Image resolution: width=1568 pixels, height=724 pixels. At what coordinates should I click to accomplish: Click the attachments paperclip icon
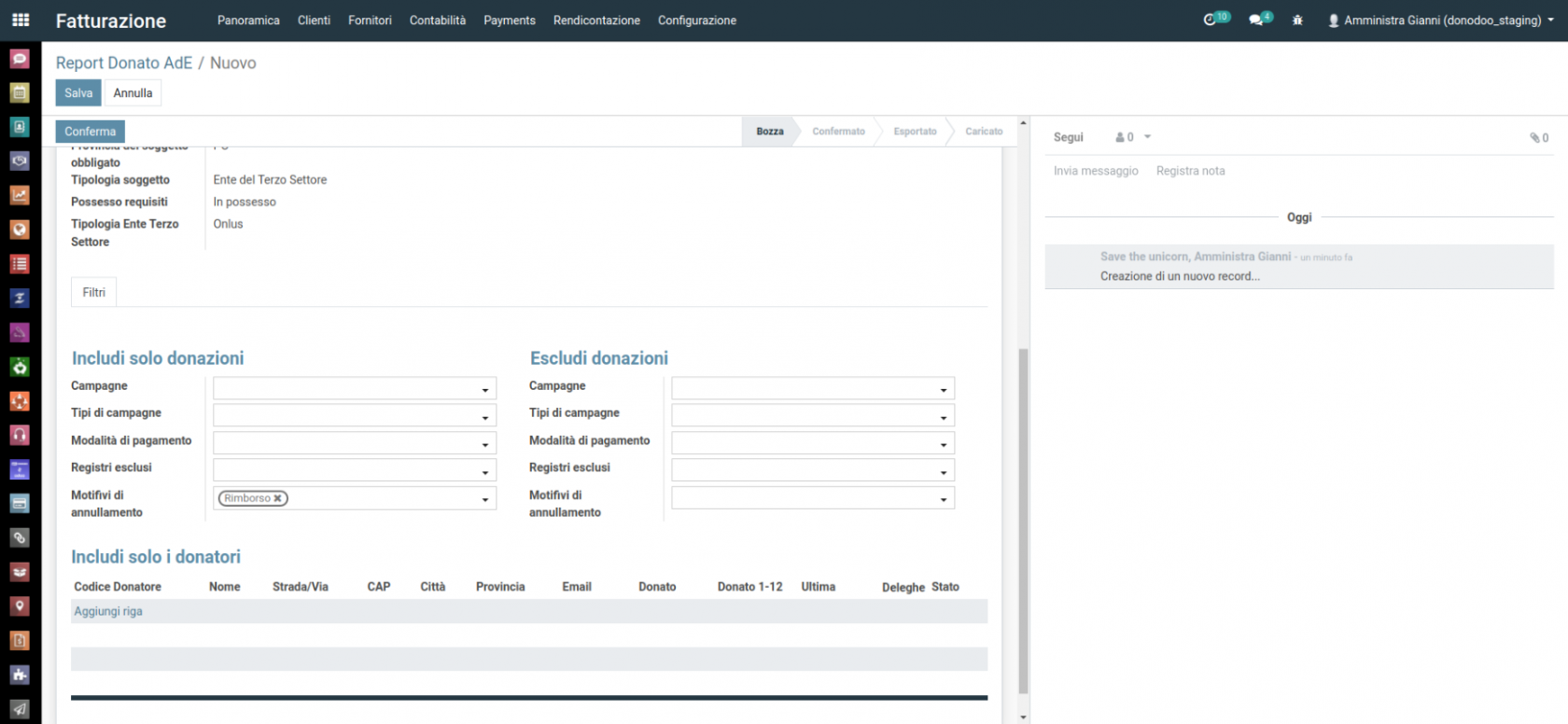(1537, 138)
